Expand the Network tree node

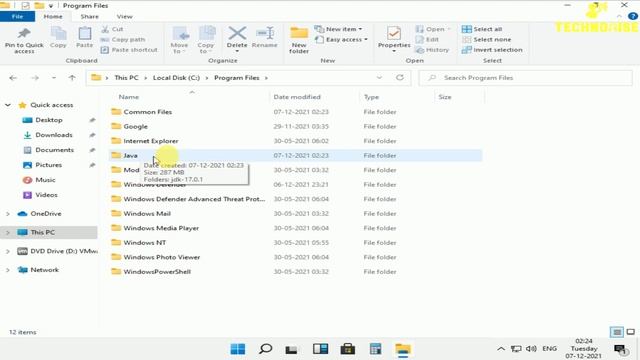pyautogui.click(x=8, y=270)
